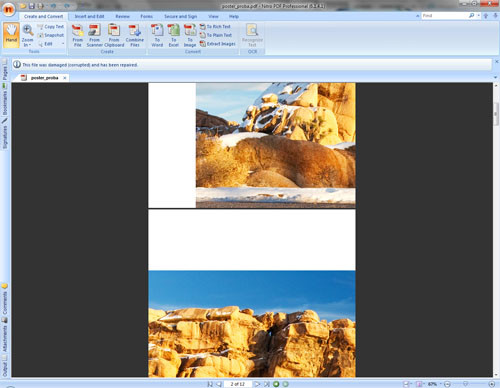Open the Attachments side panel
Image resolution: width=500 pixels, height=388 pixels.
click(x=4, y=335)
